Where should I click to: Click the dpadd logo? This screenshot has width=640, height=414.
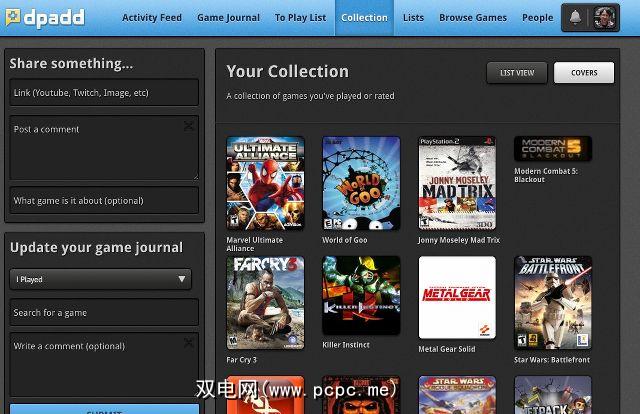[x=45, y=18]
